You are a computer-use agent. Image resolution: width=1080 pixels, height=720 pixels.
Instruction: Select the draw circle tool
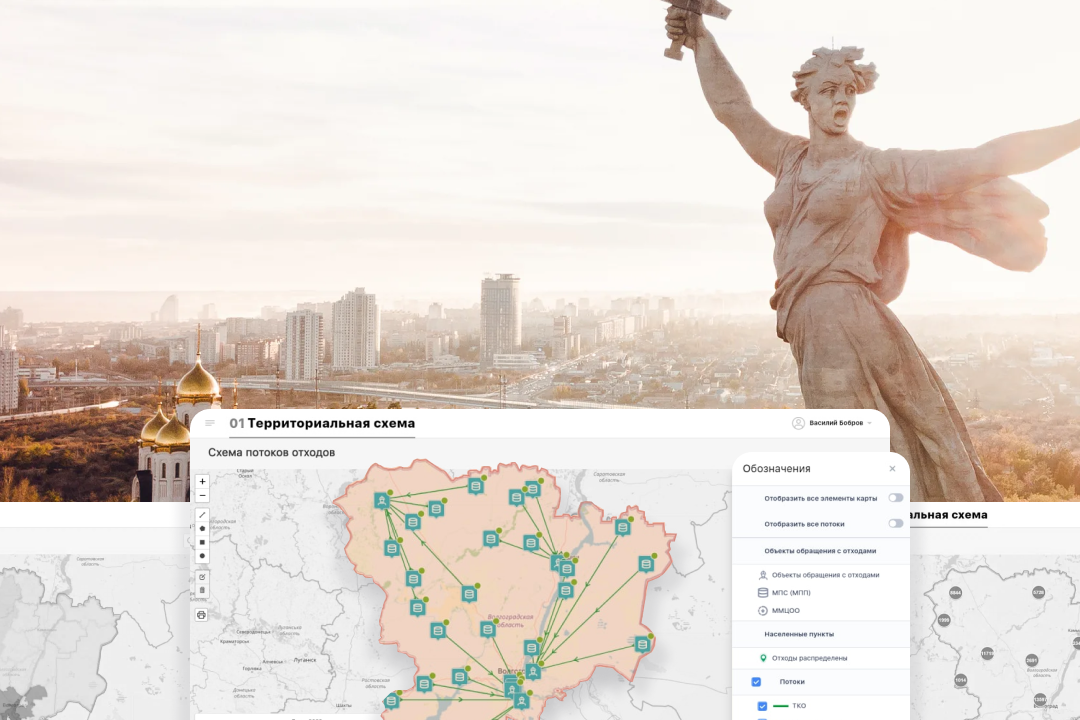point(202,556)
